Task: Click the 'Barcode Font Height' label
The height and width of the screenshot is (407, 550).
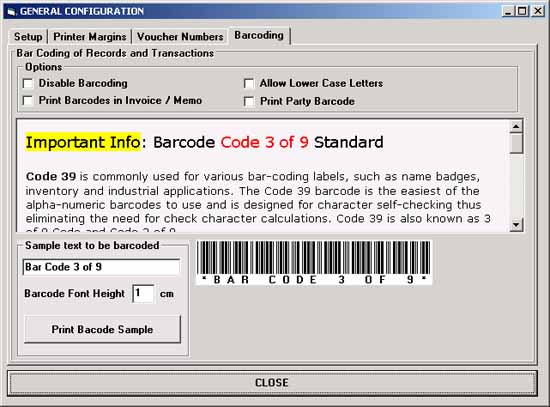Action: (x=74, y=293)
